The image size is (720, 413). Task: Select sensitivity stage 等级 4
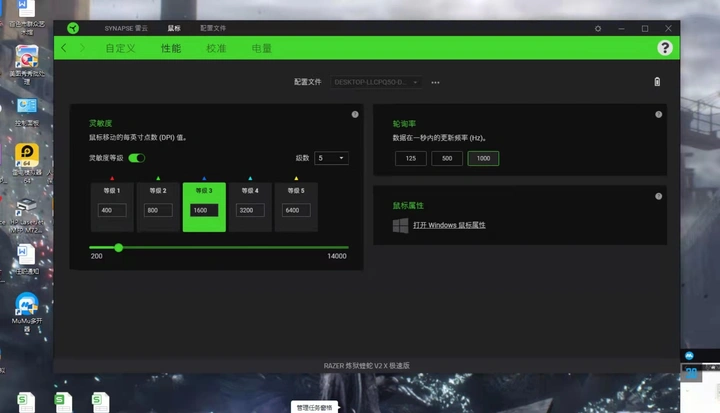(250, 207)
